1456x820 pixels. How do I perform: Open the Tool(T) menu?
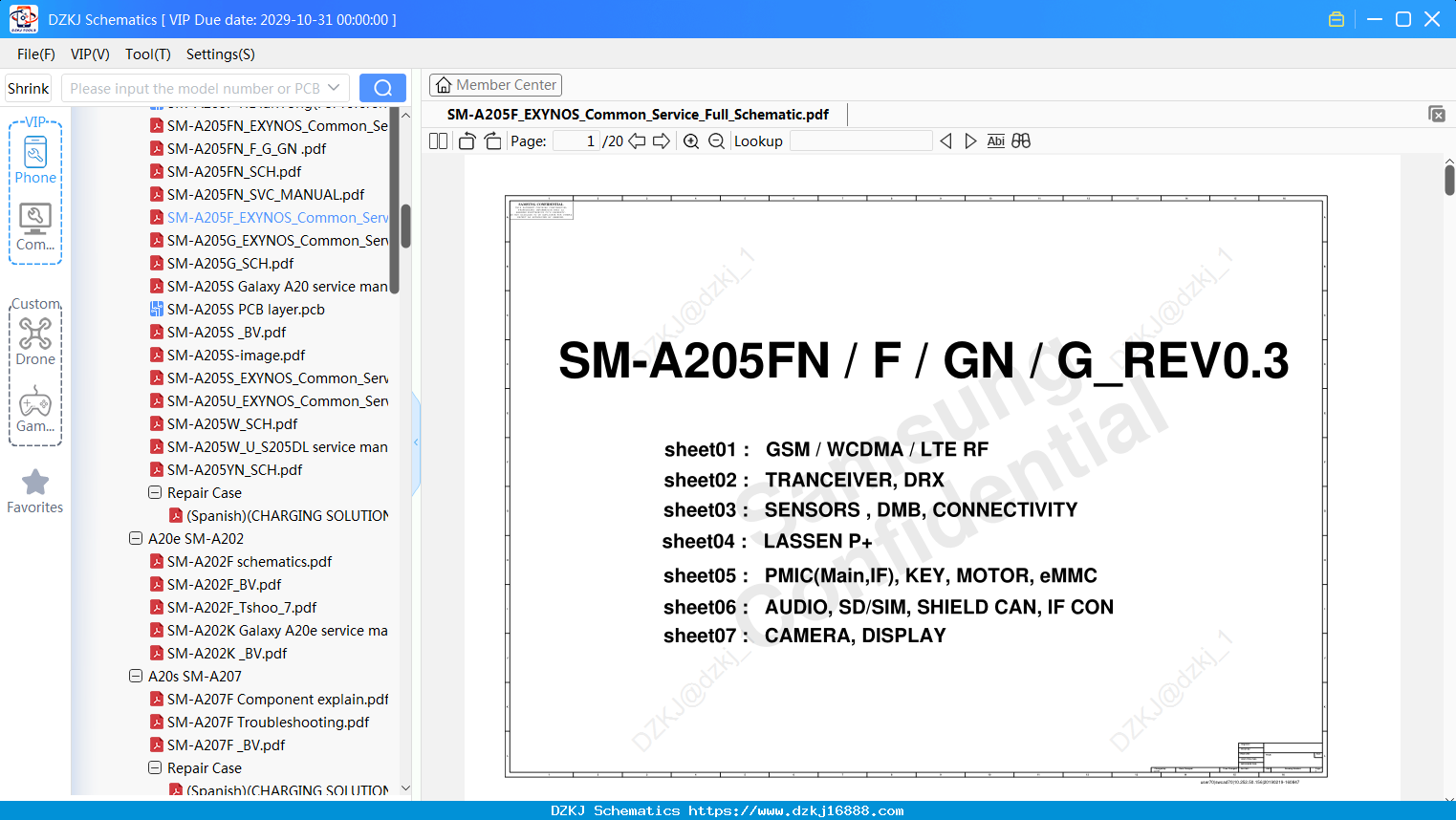[x=148, y=54]
